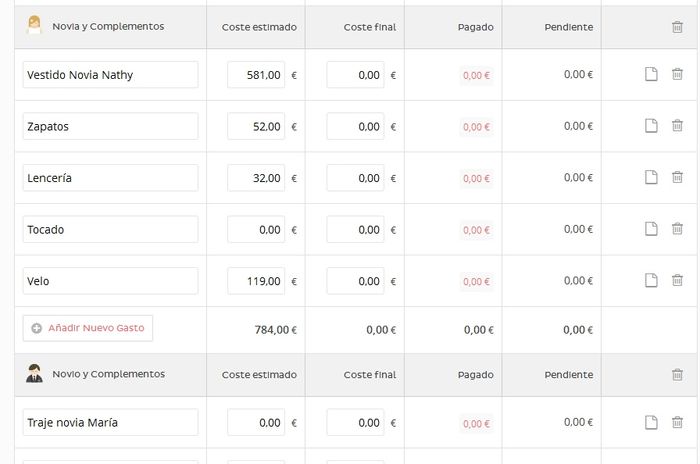Click the pagado amount for Vestido Novia Nathy
The height and width of the screenshot is (464, 700).
(x=476, y=75)
